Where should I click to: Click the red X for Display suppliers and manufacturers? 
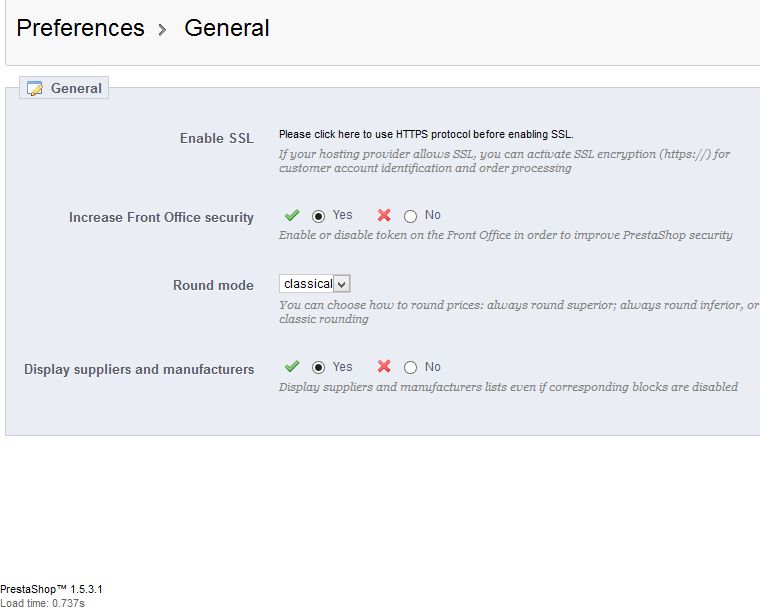click(x=384, y=367)
